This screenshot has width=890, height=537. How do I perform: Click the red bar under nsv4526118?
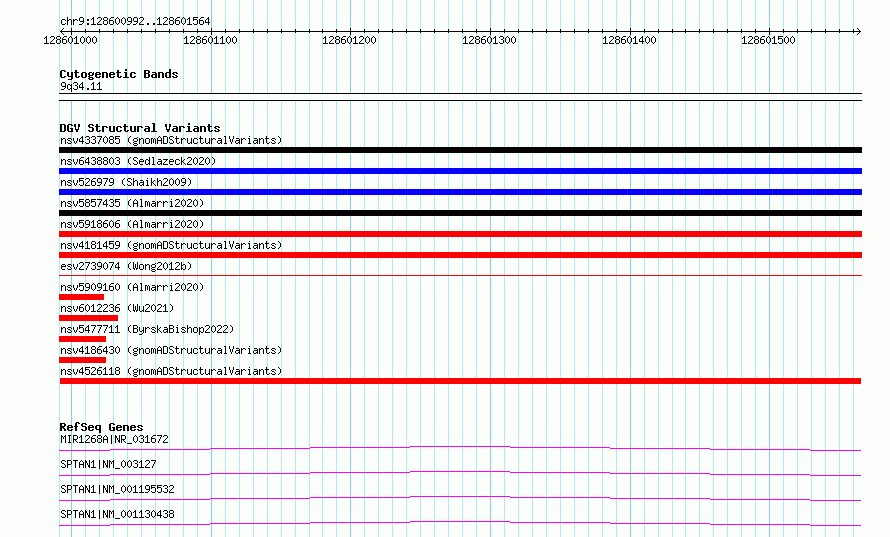pos(460,381)
